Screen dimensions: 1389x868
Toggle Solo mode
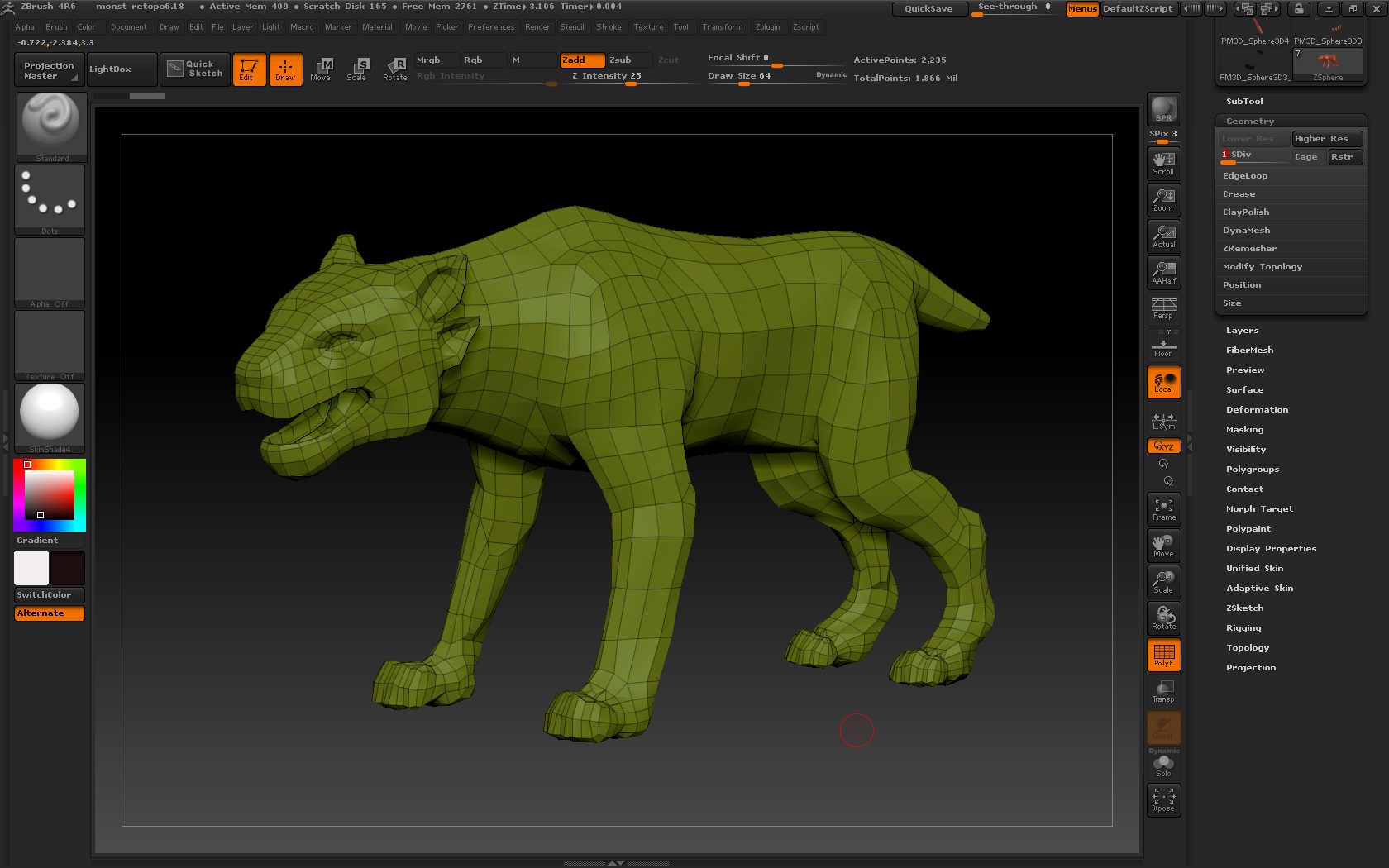[1163, 765]
